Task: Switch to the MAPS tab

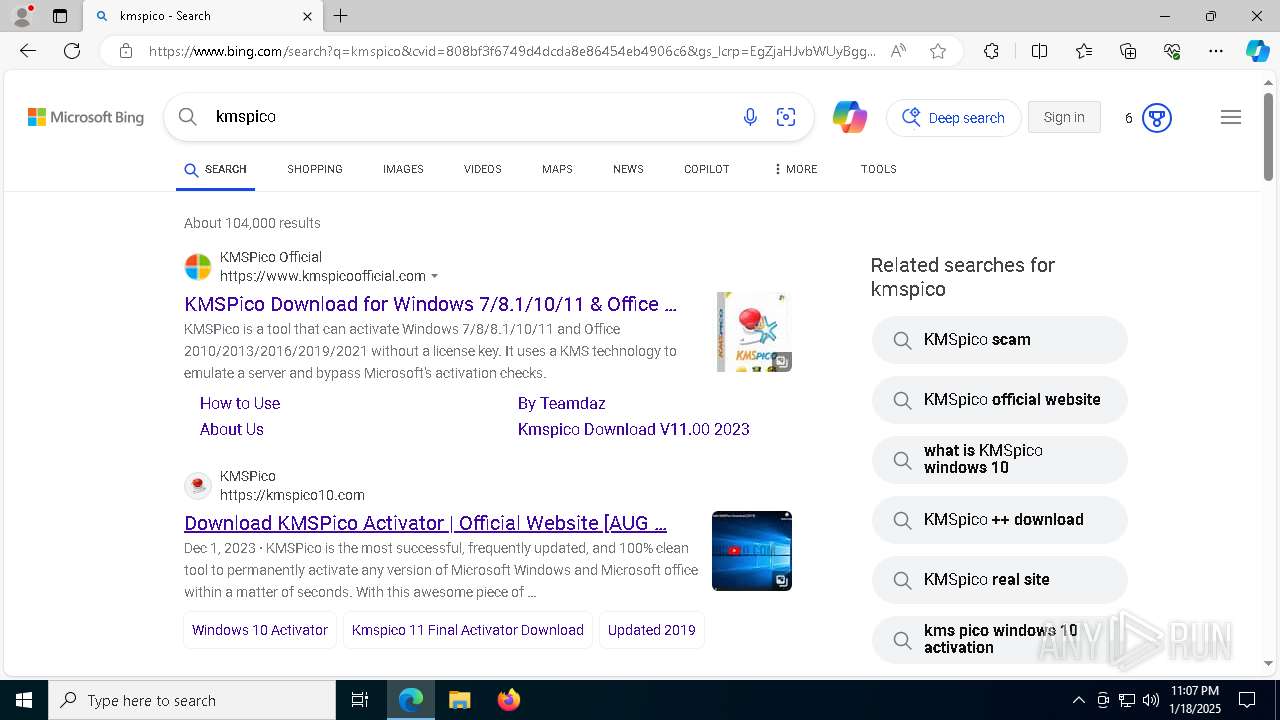Action: click(557, 169)
